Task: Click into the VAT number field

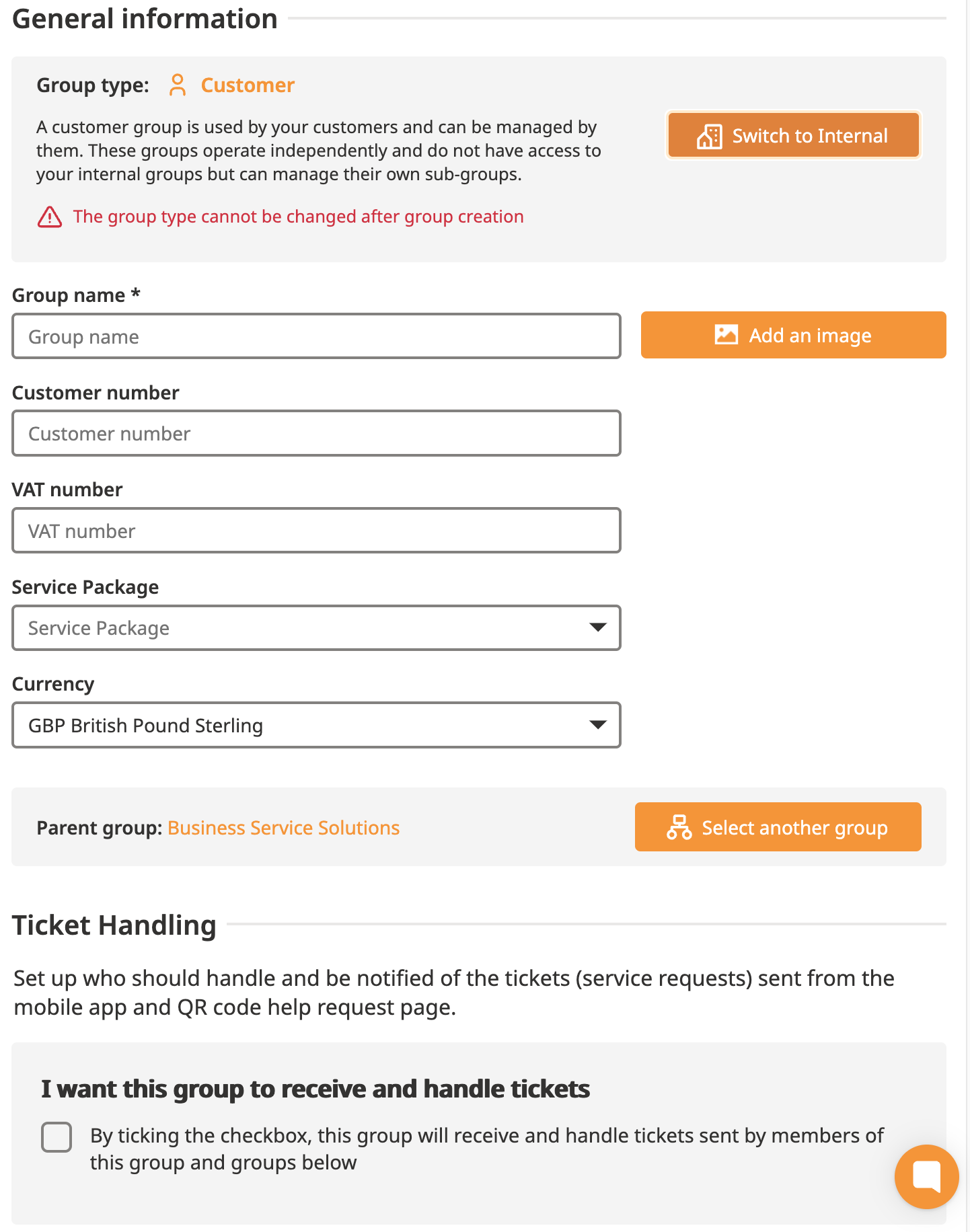Action: point(316,531)
